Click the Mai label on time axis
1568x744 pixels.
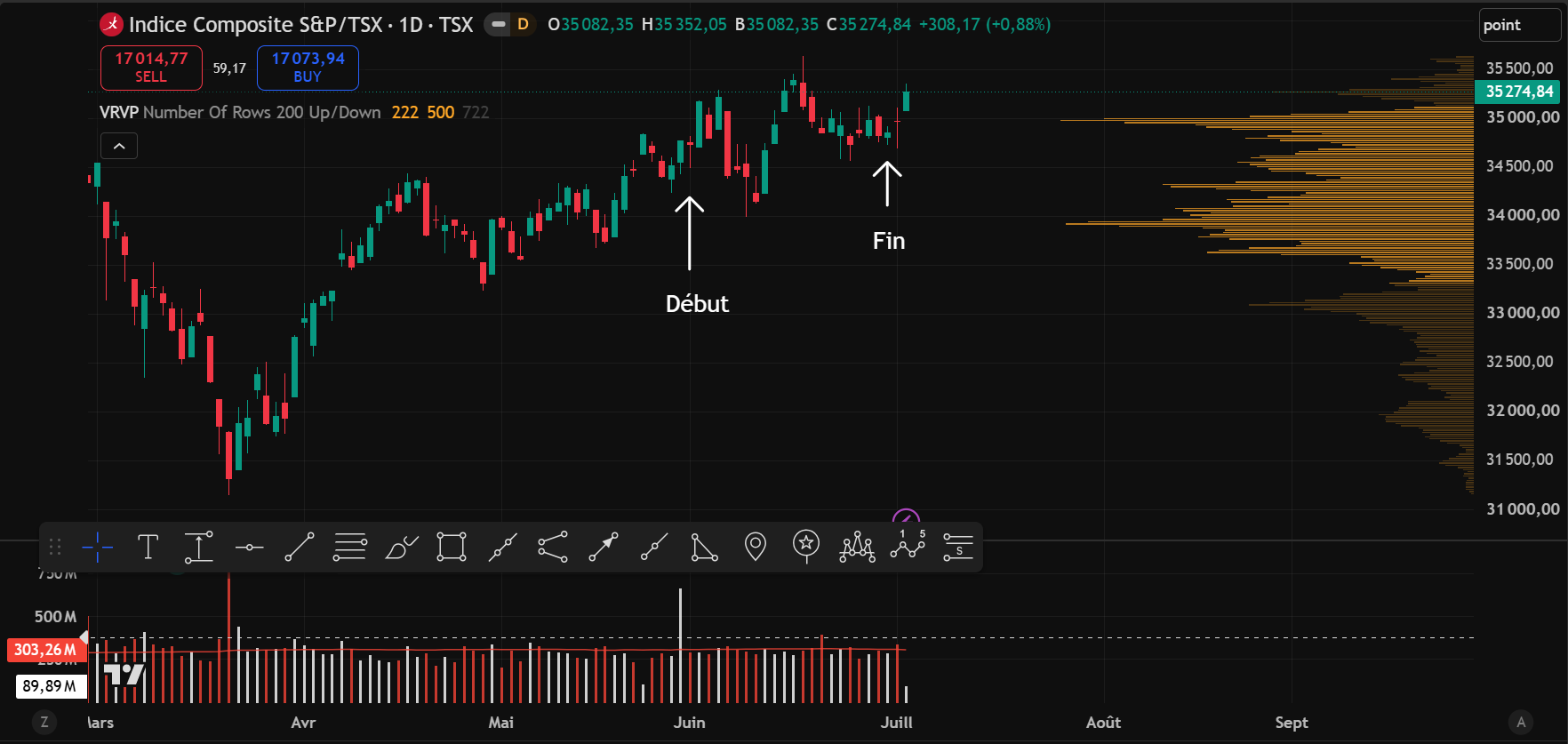click(x=501, y=723)
